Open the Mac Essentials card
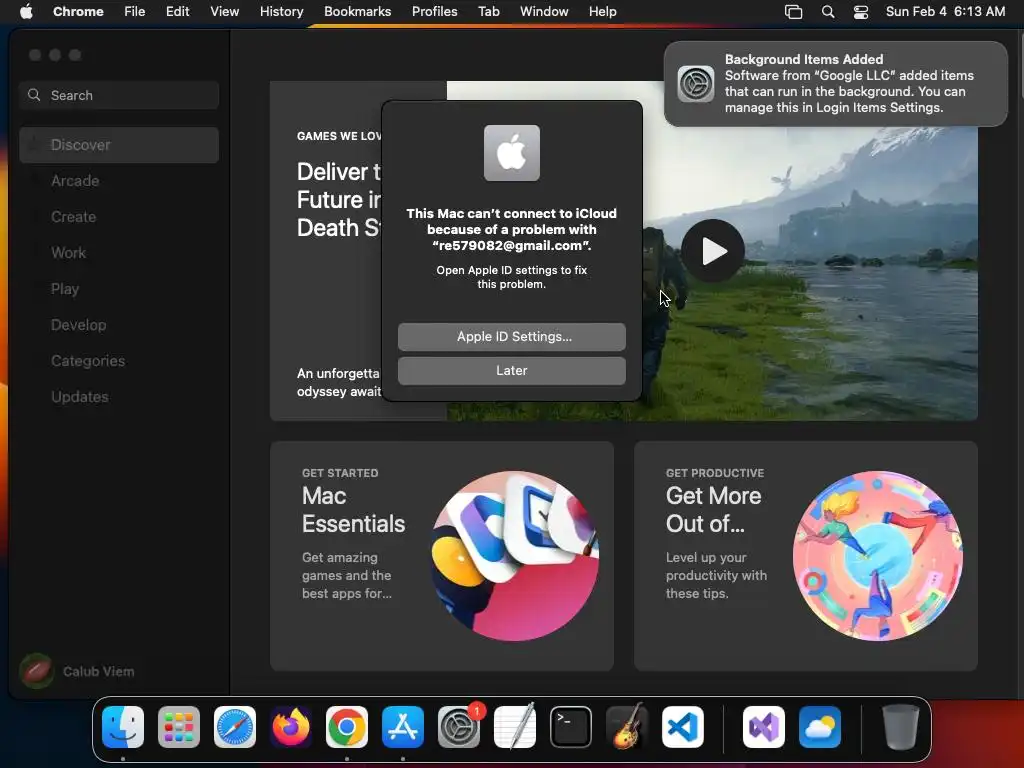Screen dimensions: 1024x768 tap(441, 556)
